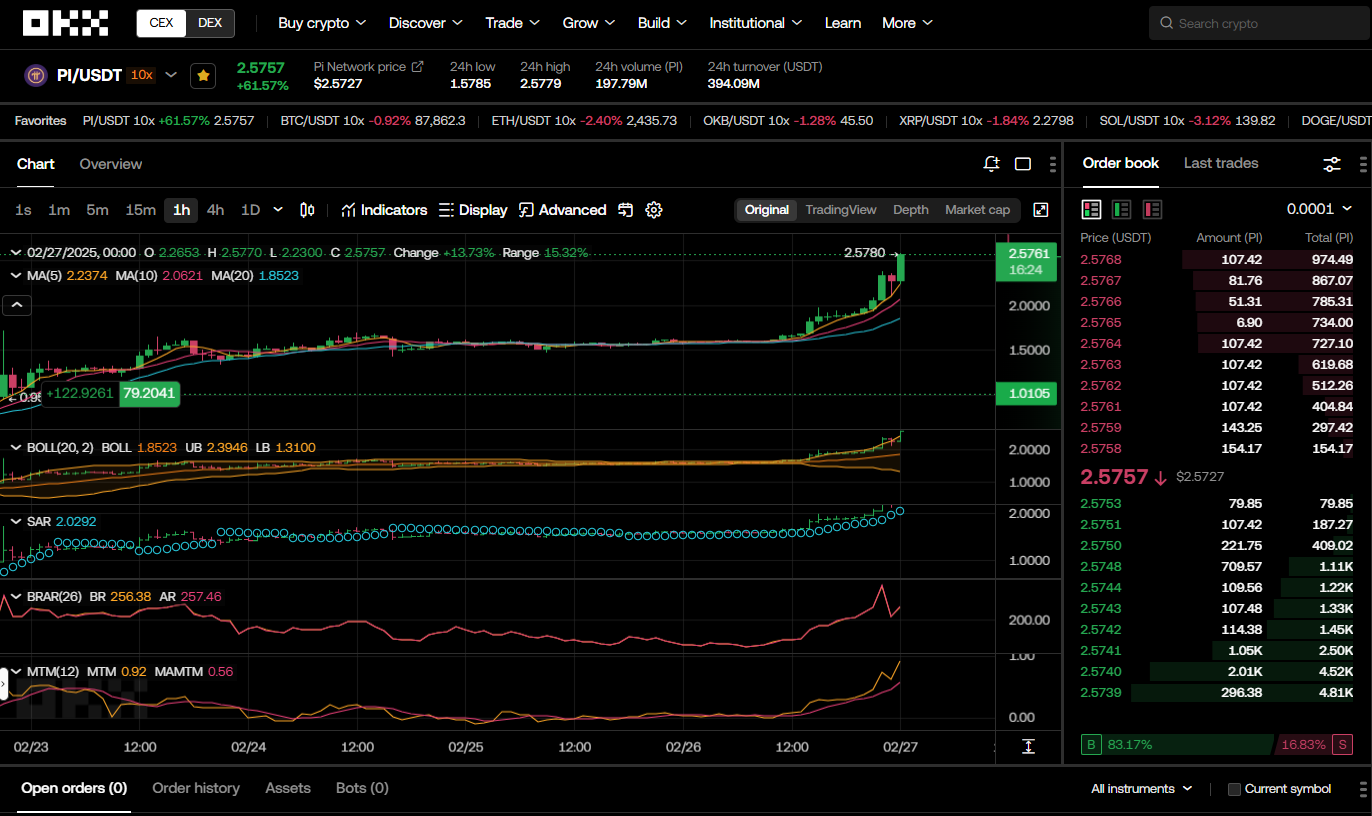Select BTC/USDT in Favorites ticker
Viewport: 1372px width, 816px height.
373,120
